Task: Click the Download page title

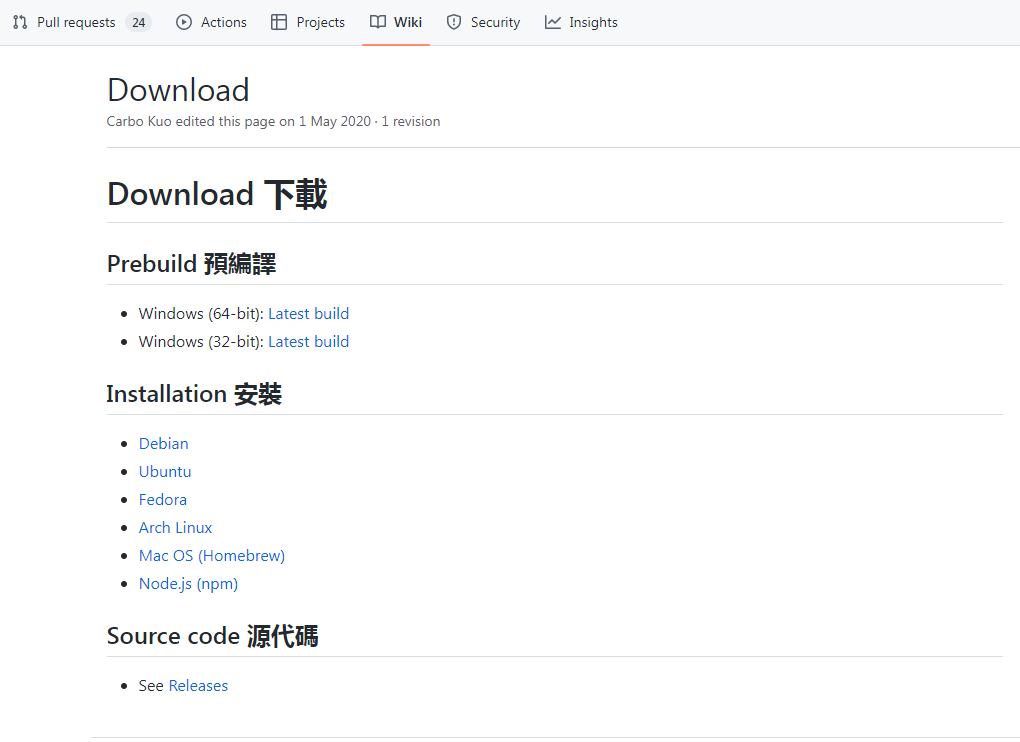Action: tap(178, 90)
